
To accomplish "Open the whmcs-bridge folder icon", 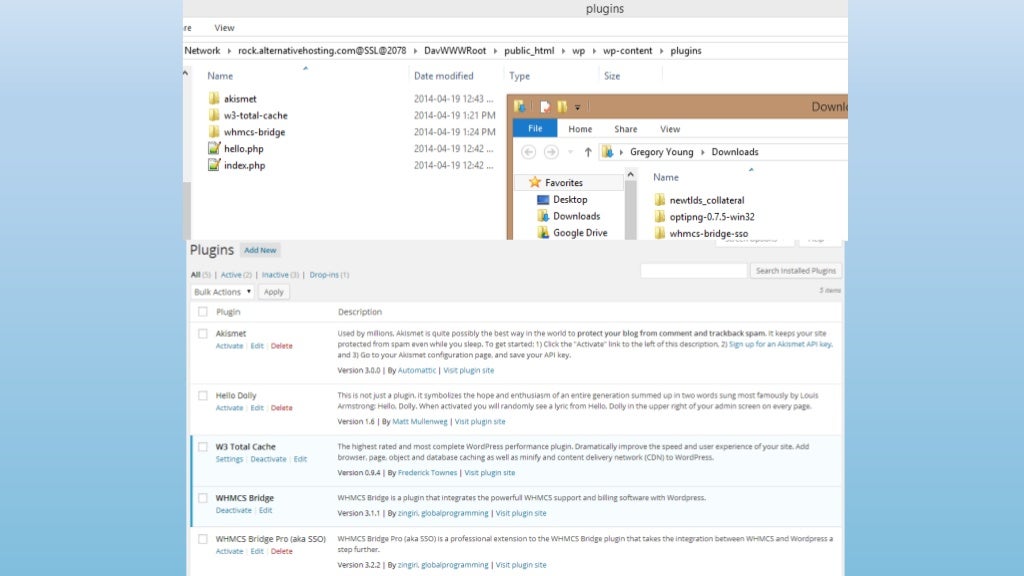I will coord(214,132).
